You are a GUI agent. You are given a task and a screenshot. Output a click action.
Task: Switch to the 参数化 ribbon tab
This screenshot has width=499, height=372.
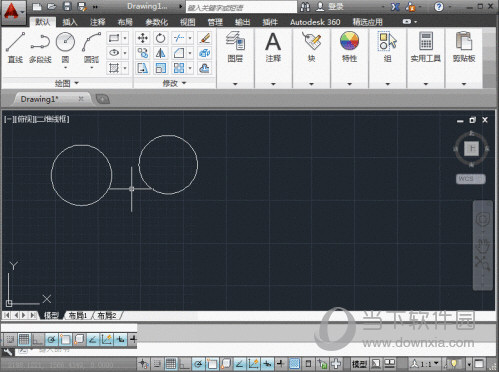156,22
